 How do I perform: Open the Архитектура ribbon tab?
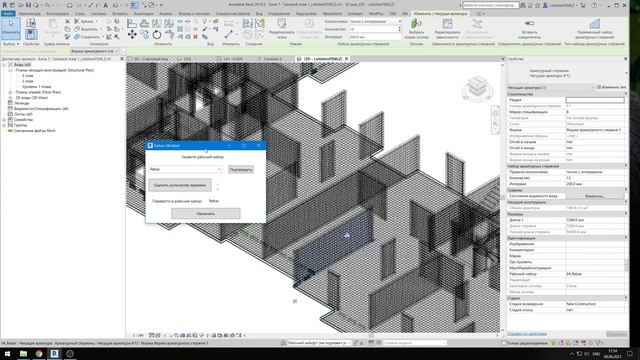tap(29, 13)
